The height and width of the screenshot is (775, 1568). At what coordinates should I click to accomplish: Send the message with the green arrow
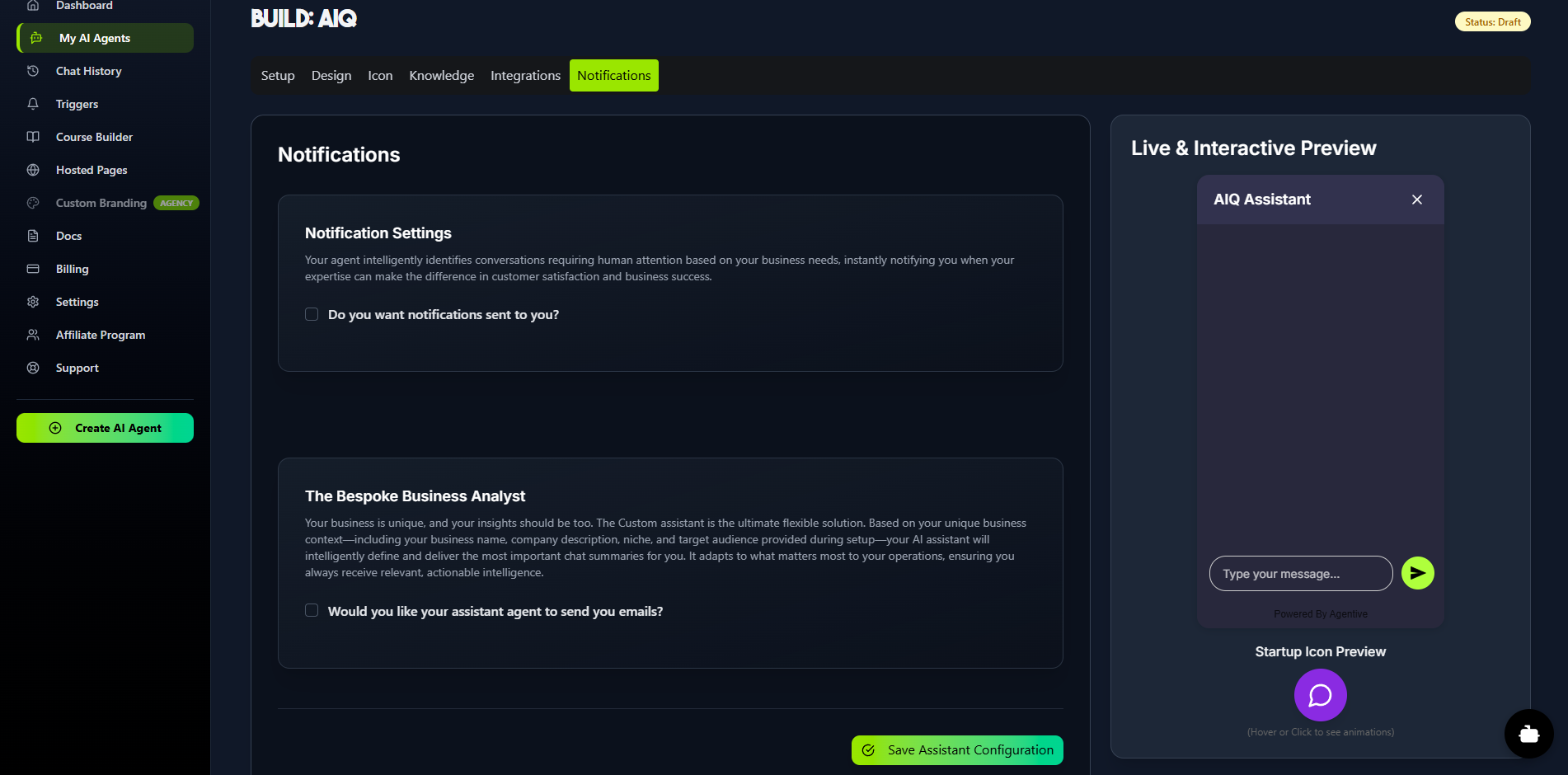(x=1417, y=573)
